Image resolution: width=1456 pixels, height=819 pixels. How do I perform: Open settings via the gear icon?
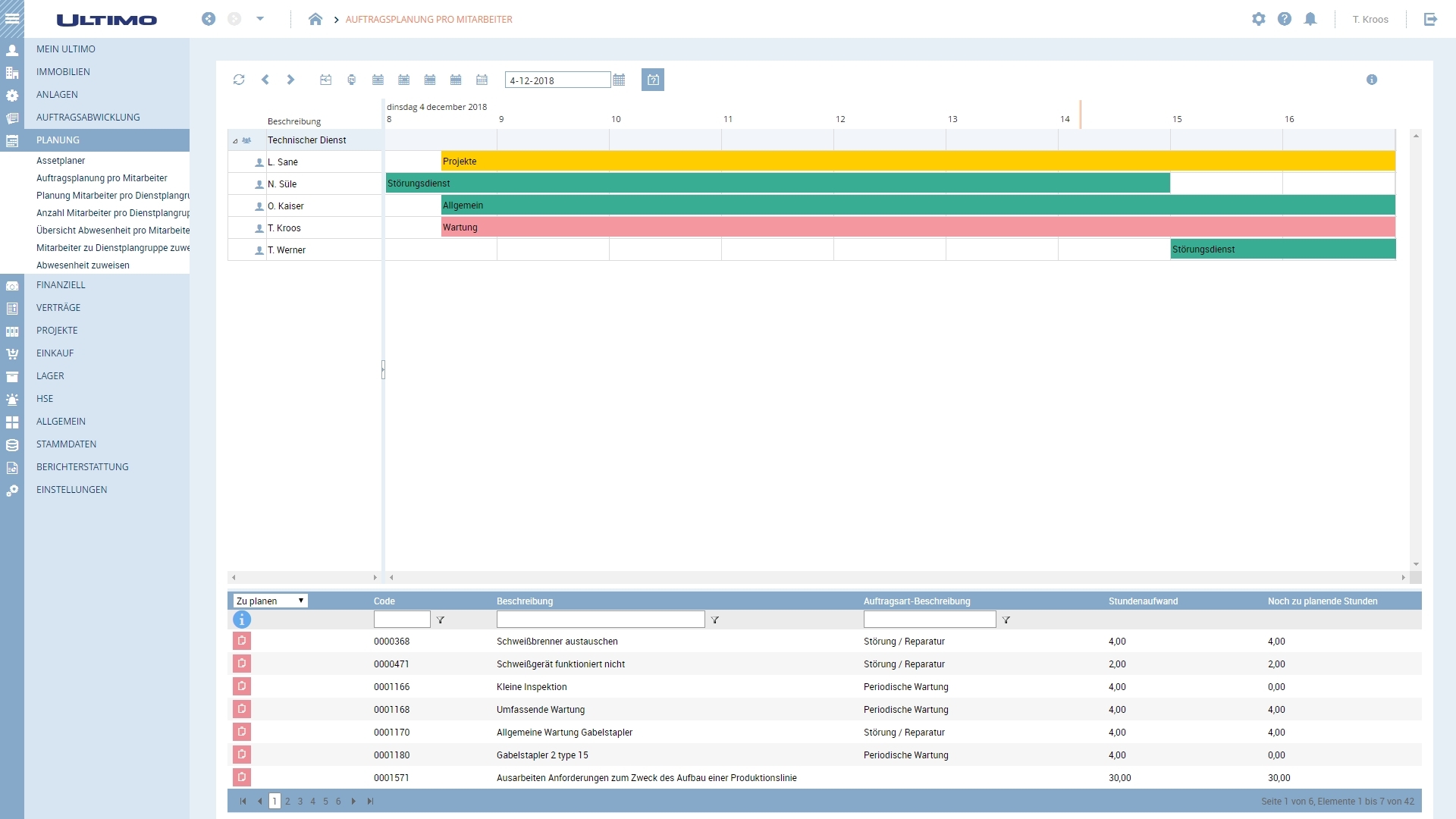point(1259,19)
